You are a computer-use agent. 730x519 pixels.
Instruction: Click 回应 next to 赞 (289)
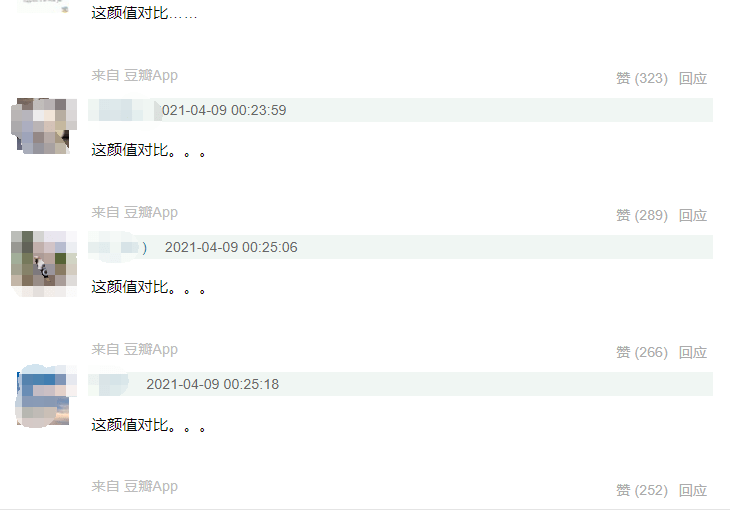coord(693,215)
